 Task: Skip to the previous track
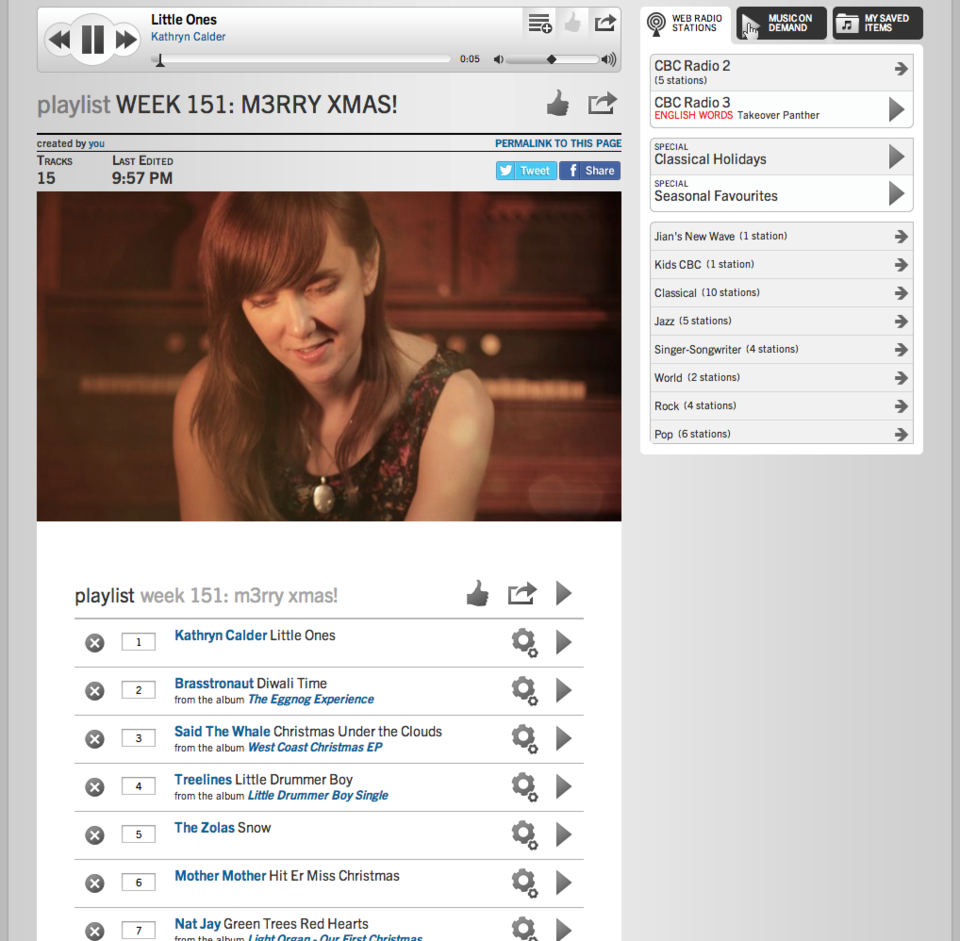coord(59,40)
